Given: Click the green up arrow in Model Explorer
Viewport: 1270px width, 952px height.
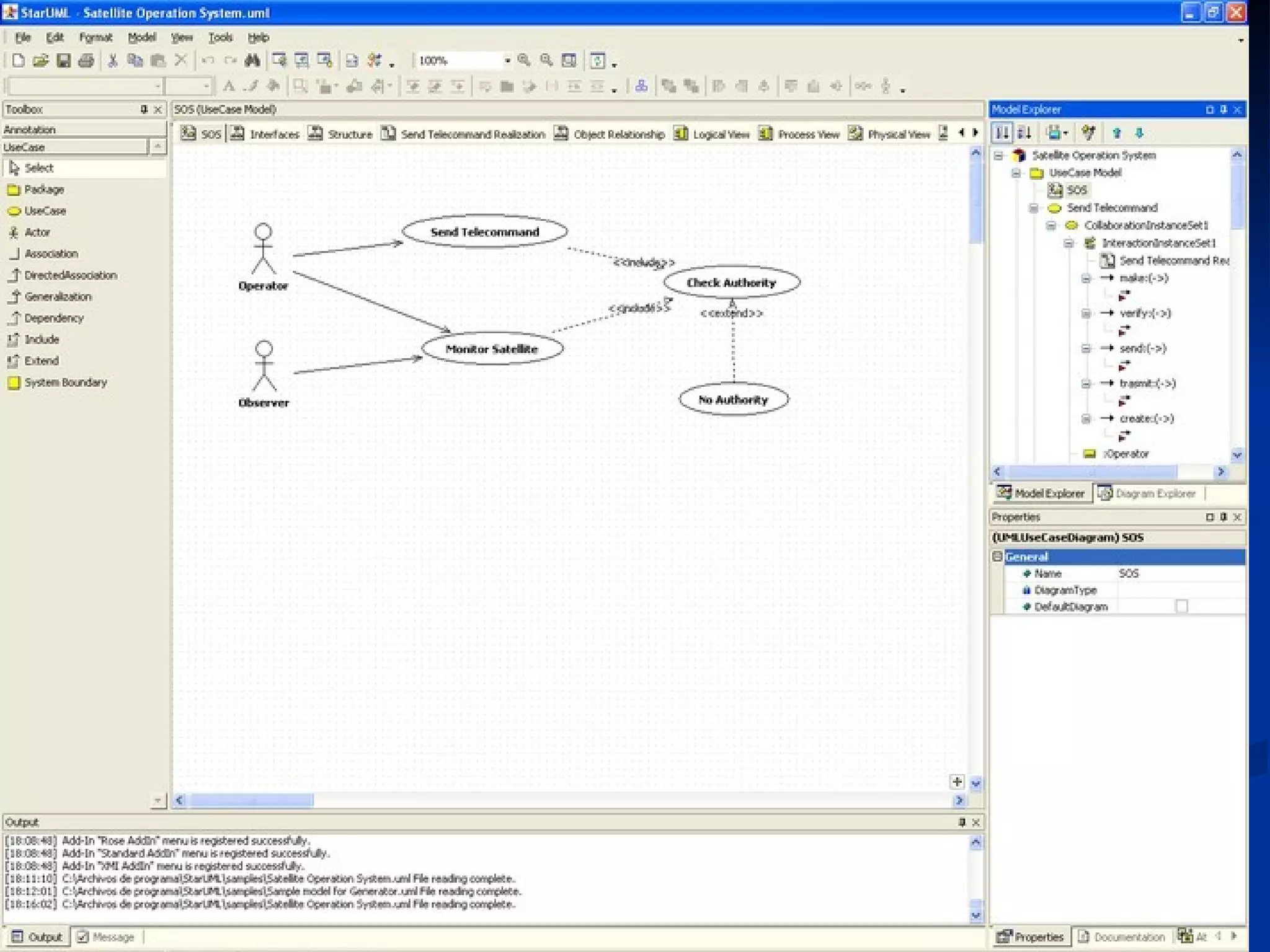Looking at the screenshot, I should 1117,133.
